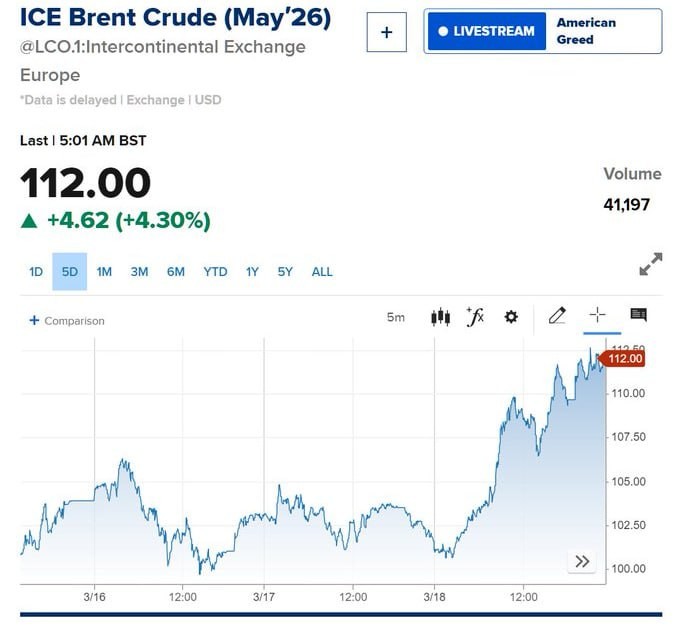Open the candlestick chart type selector
Image resolution: width=680 pixels, height=630 pixels.
point(440,317)
